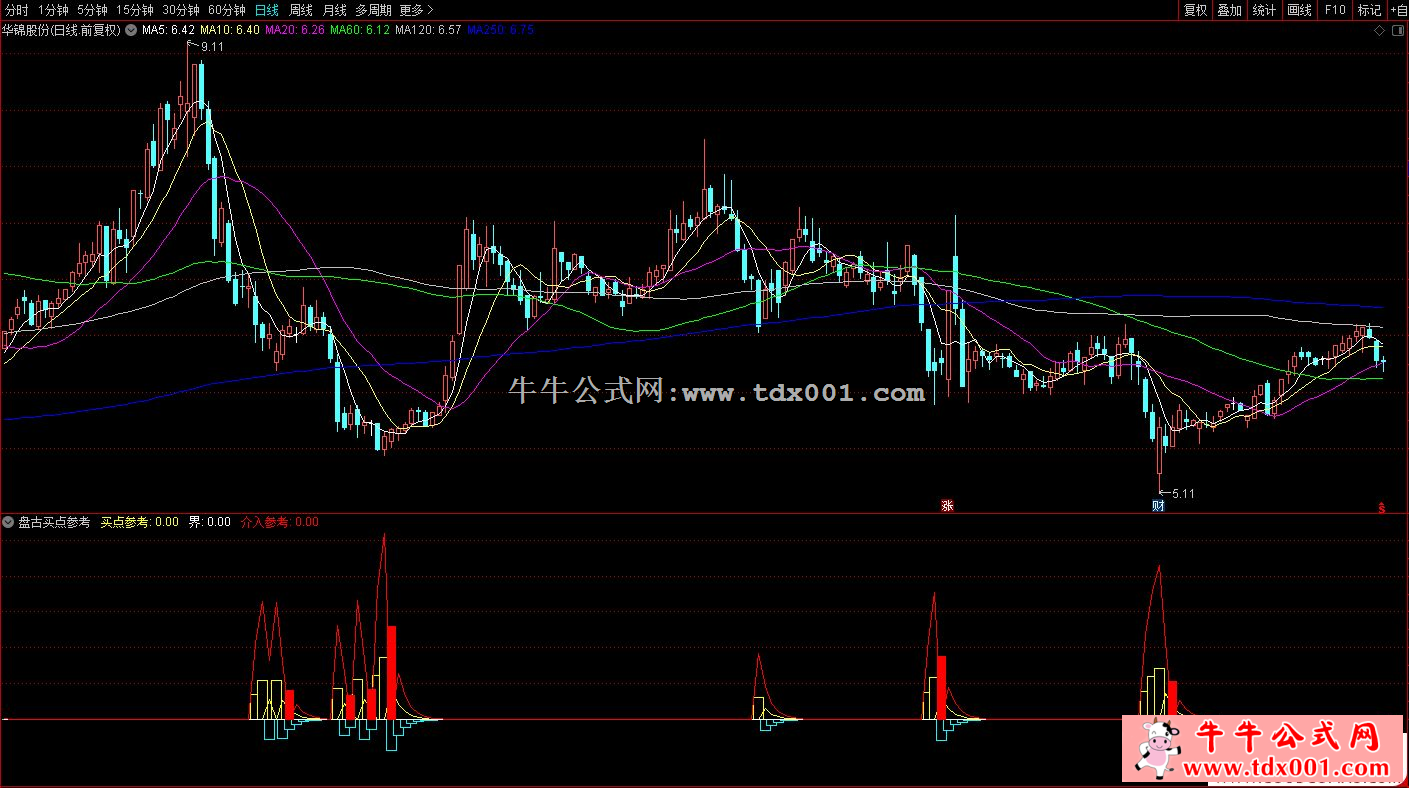
Task: Click the 买点参考: 0.00 value label
Action: [140, 522]
